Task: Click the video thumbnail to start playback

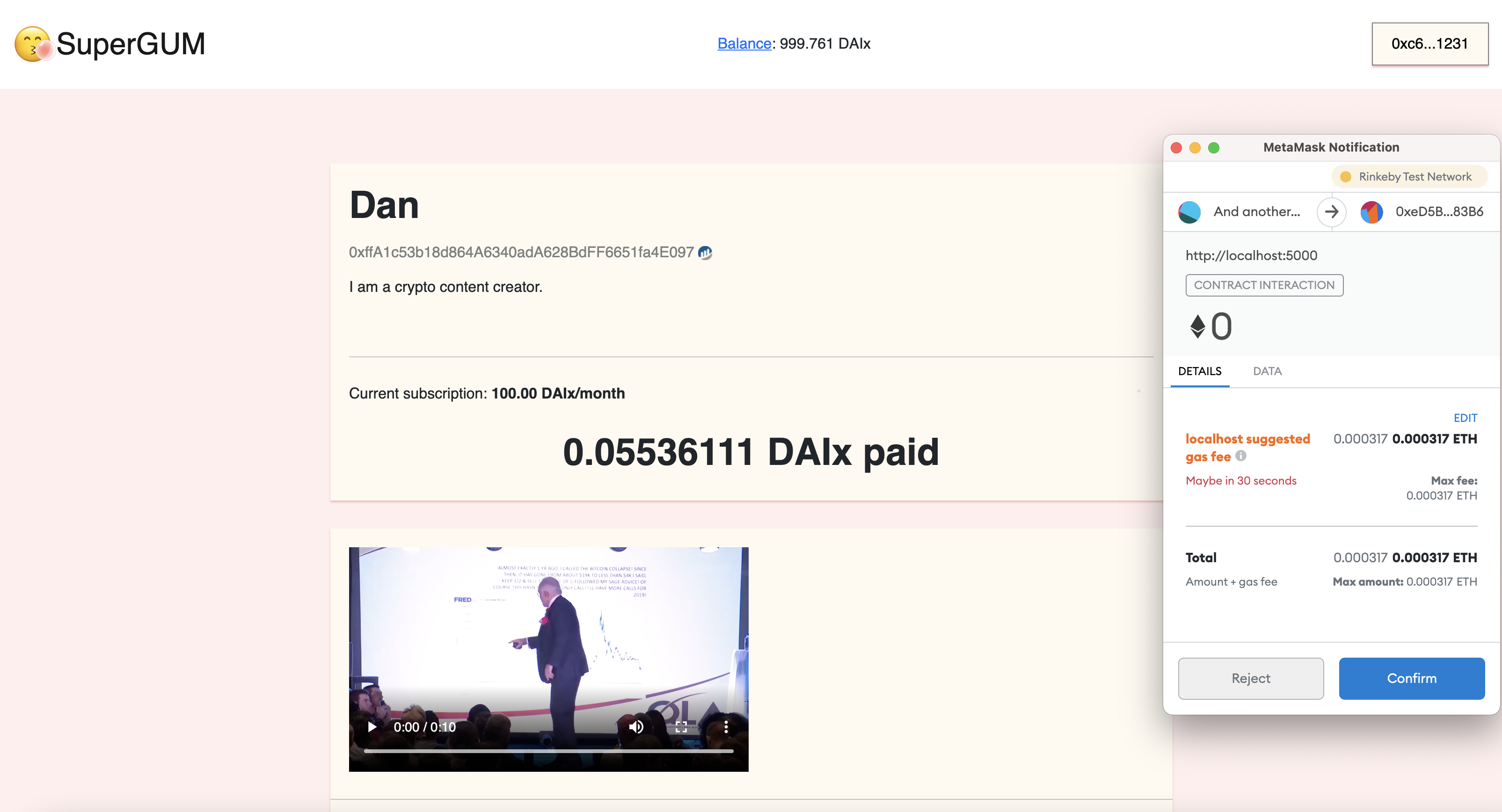Action: (371, 728)
